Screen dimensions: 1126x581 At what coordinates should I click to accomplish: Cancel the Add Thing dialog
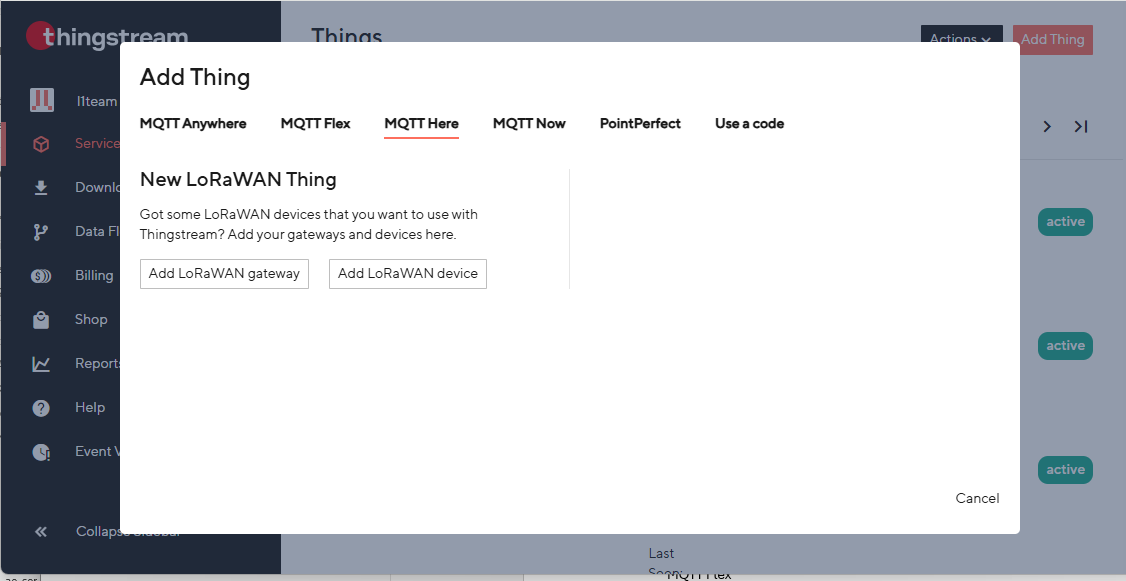[x=977, y=498]
